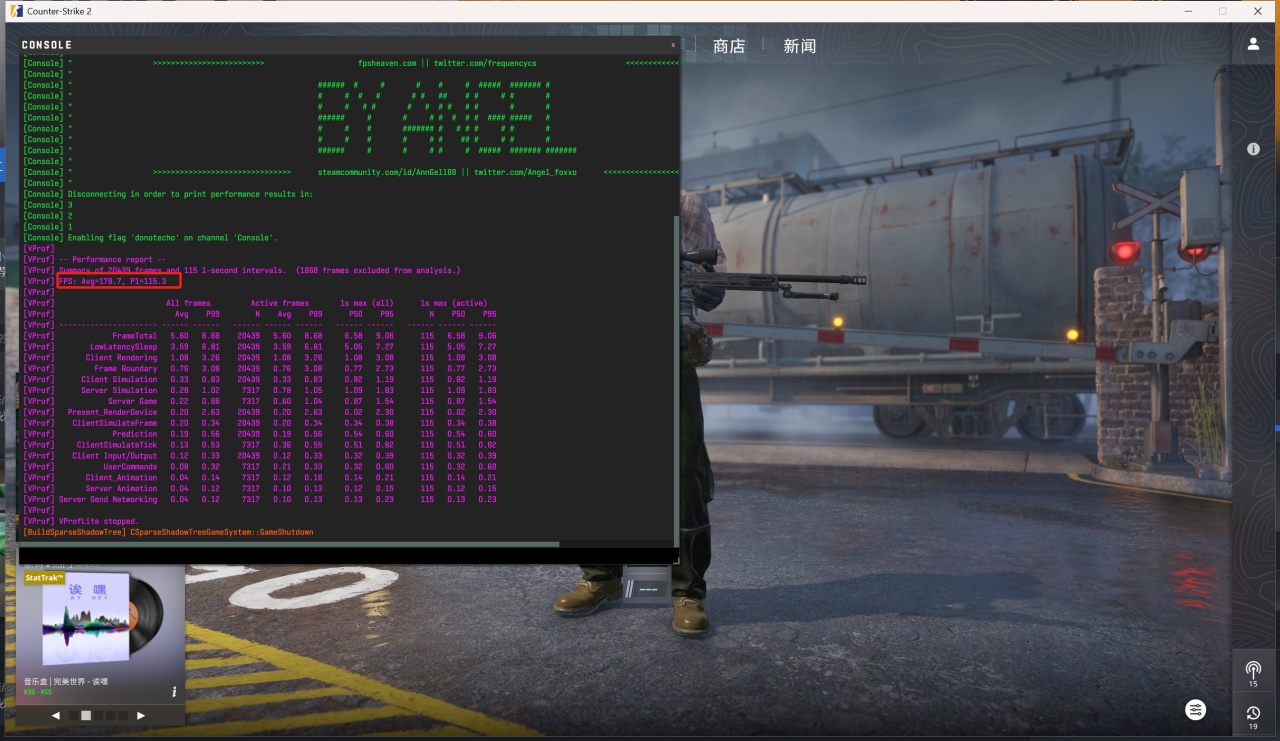
Task: Click the 'VProfLite stopped.' line
Action: coord(98,521)
